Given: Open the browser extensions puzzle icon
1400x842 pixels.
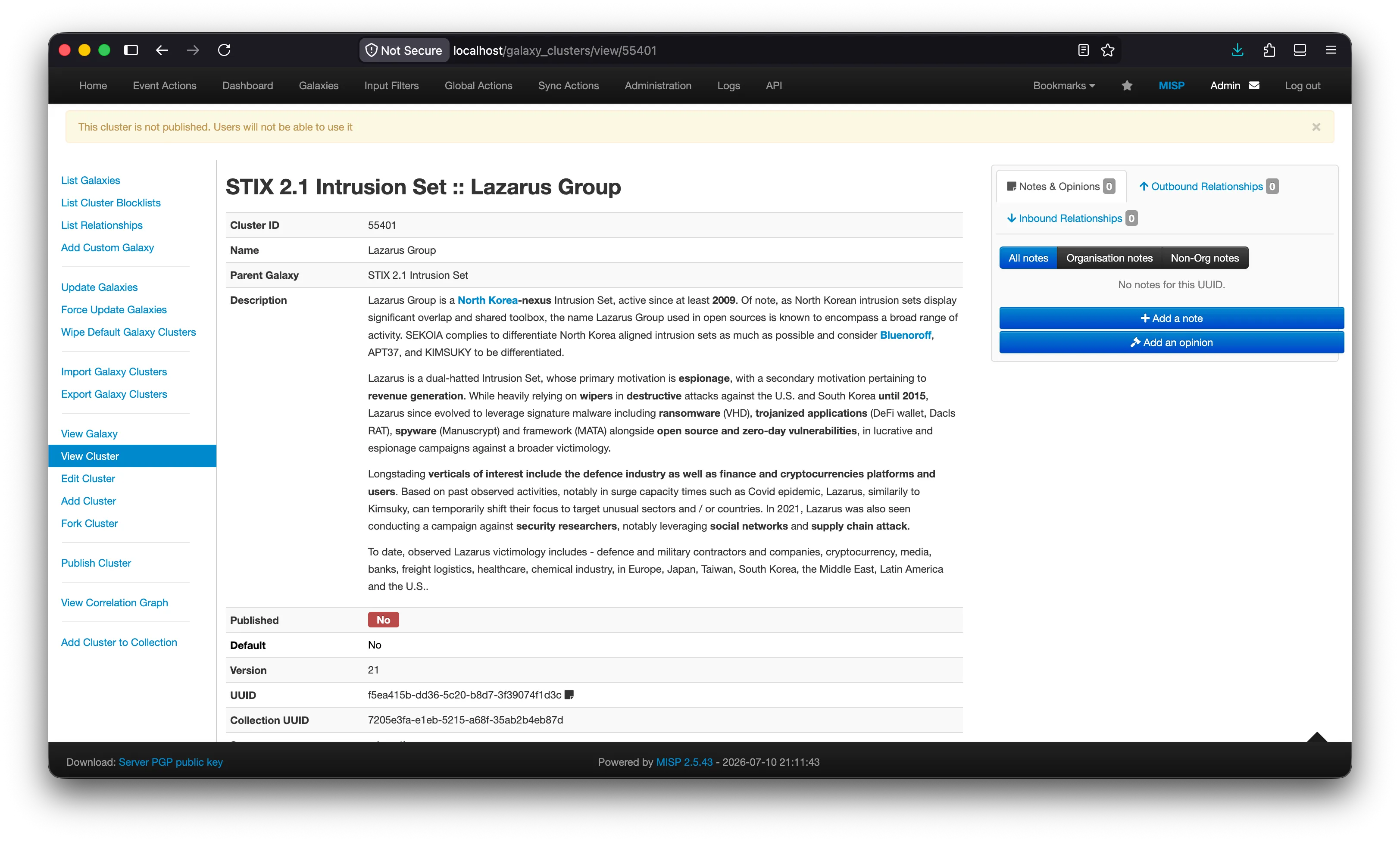Looking at the screenshot, I should (1269, 50).
